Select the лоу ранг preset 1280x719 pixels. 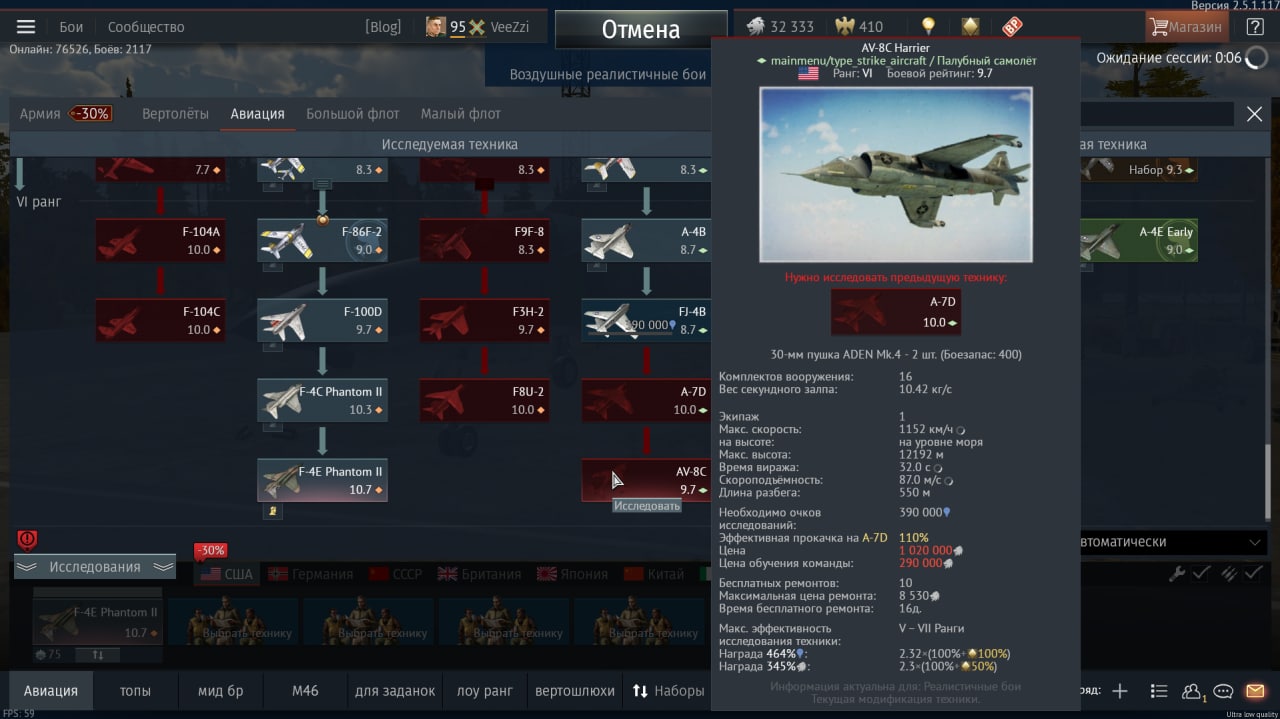(484, 691)
